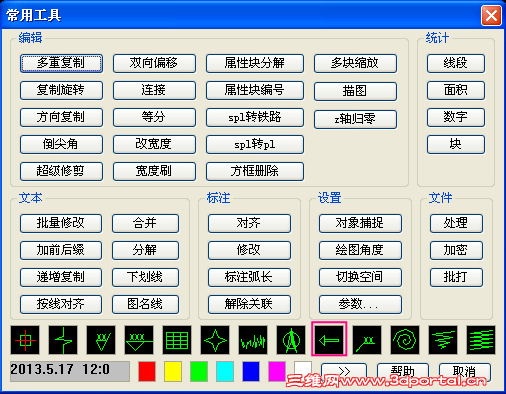Click the 按线对齐 button
The image size is (506, 394).
(61, 304)
